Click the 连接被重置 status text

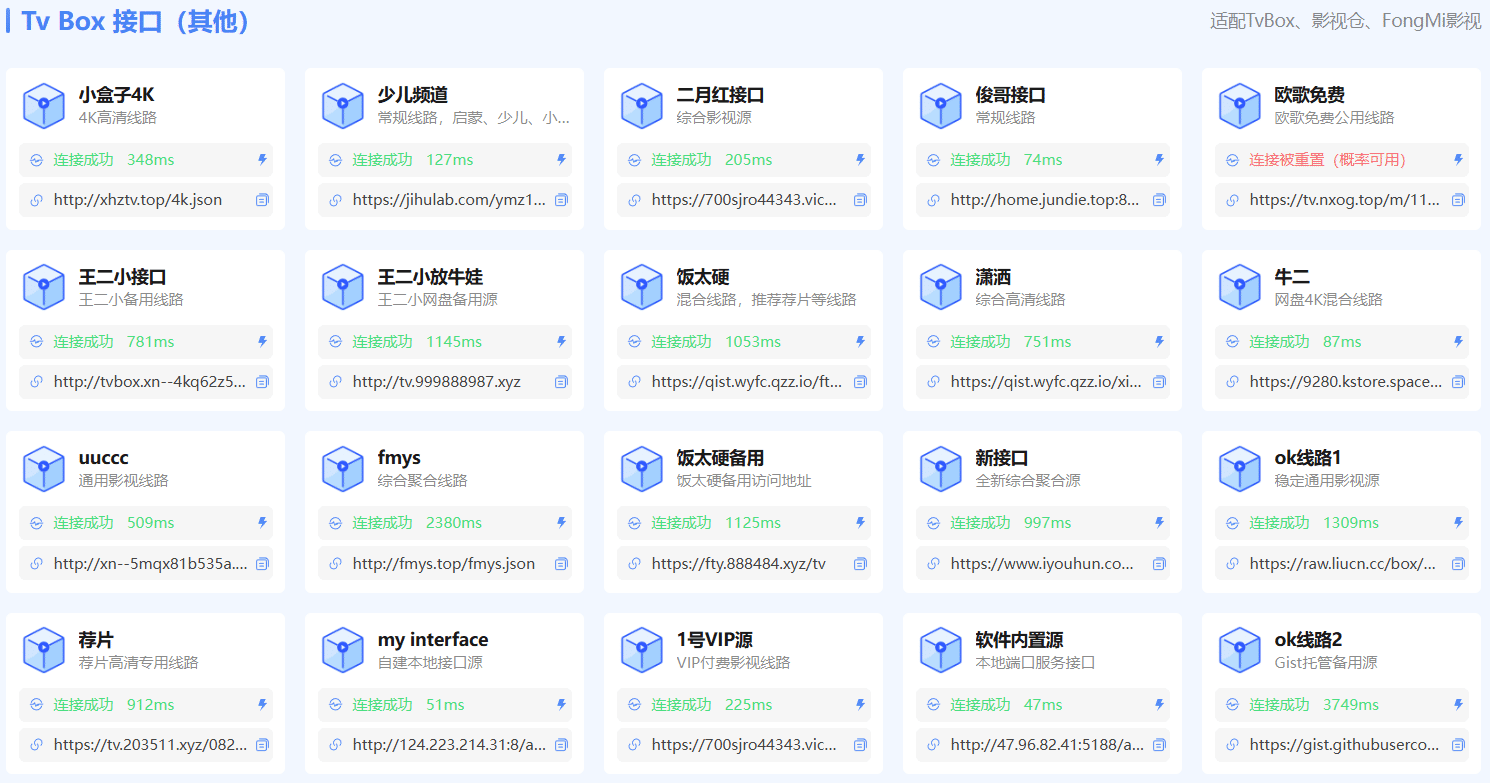coord(1328,160)
